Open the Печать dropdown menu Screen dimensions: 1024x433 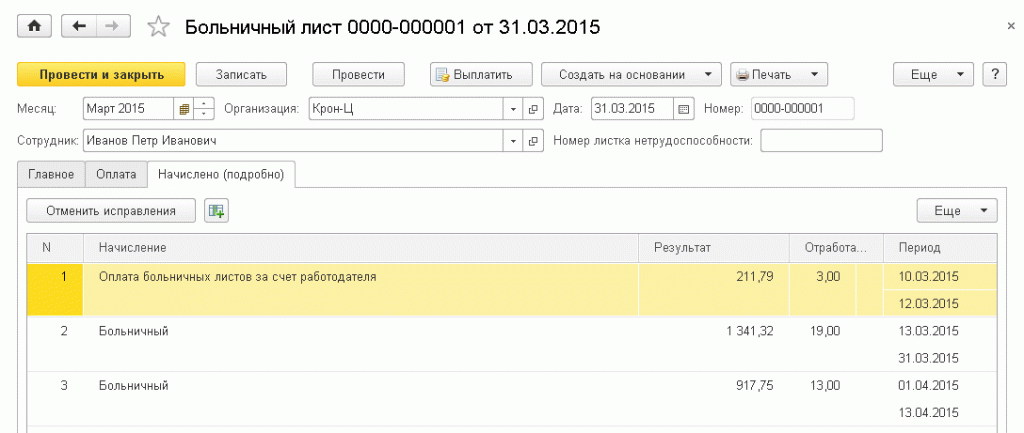779,74
